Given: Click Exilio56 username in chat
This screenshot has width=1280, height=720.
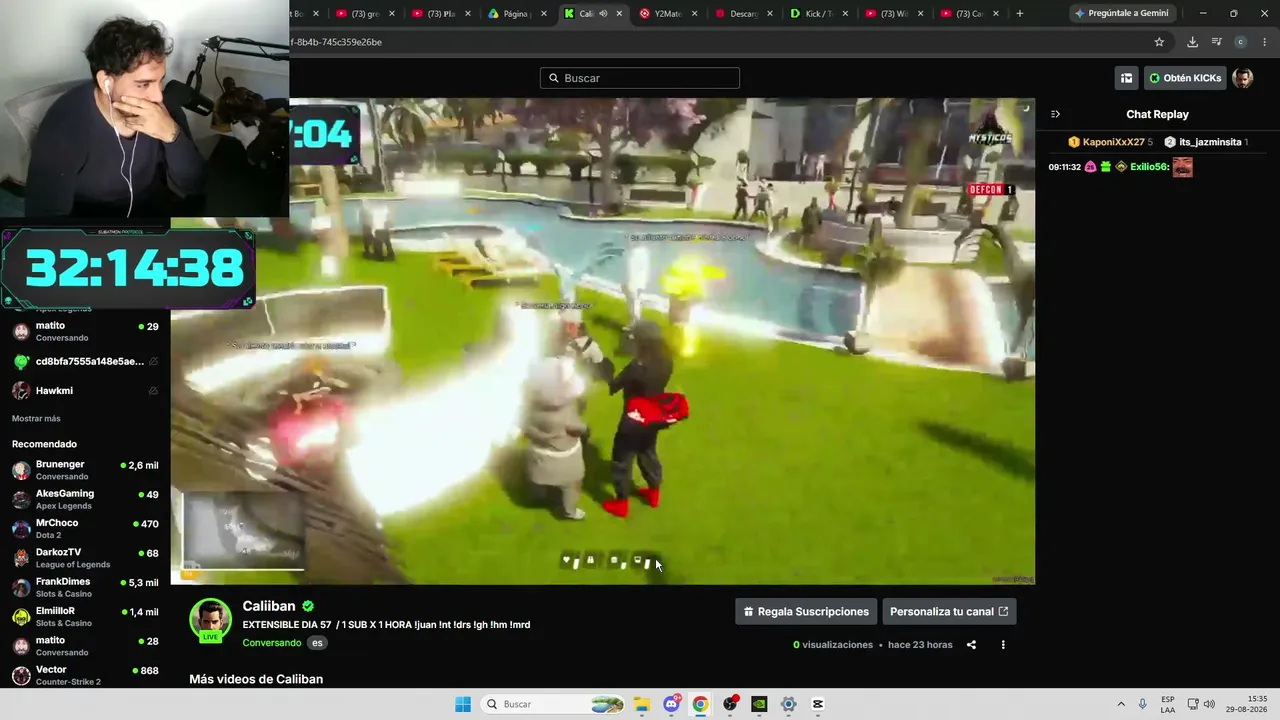Looking at the screenshot, I should 1149,167.
